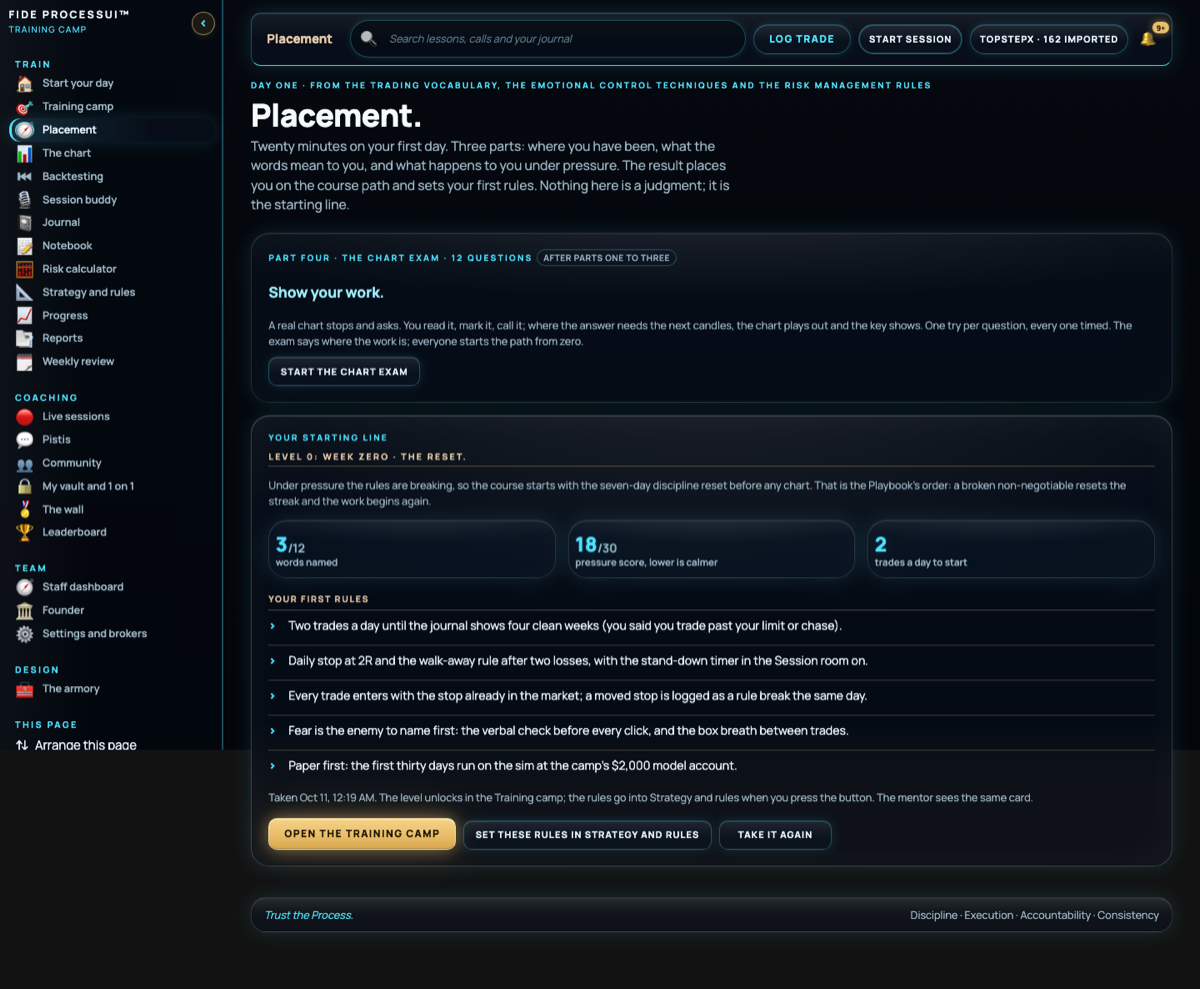Click the Placement label in top bar
This screenshot has height=989, width=1200.
[299, 39]
